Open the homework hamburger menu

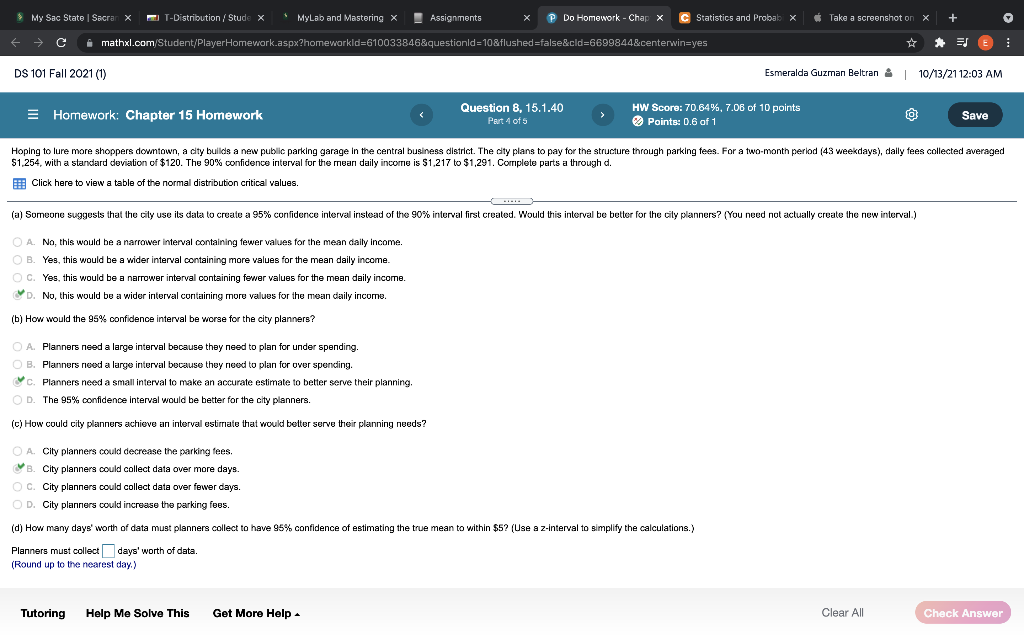click(x=33, y=115)
